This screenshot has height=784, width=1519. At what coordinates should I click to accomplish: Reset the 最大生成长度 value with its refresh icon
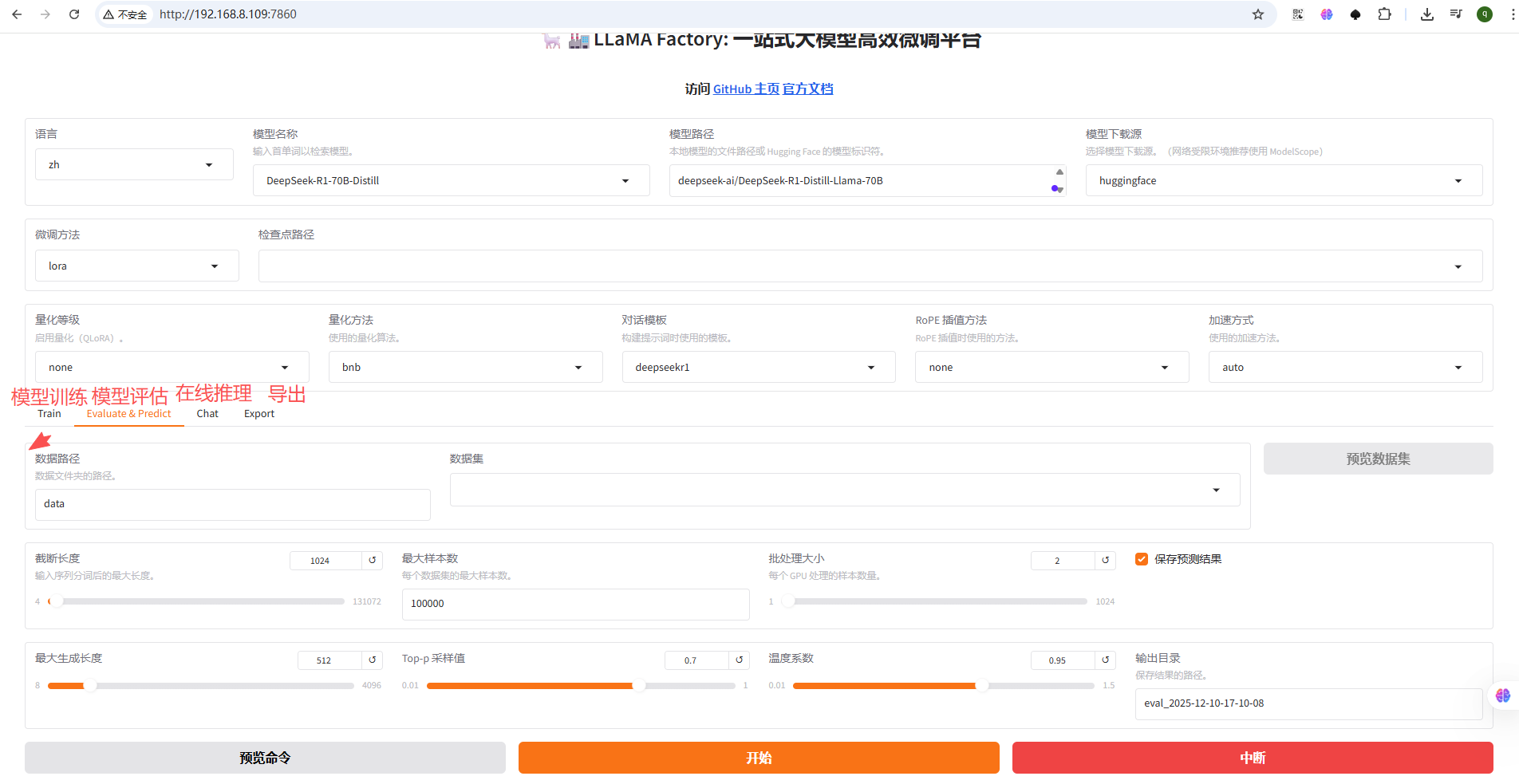(373, 660)
